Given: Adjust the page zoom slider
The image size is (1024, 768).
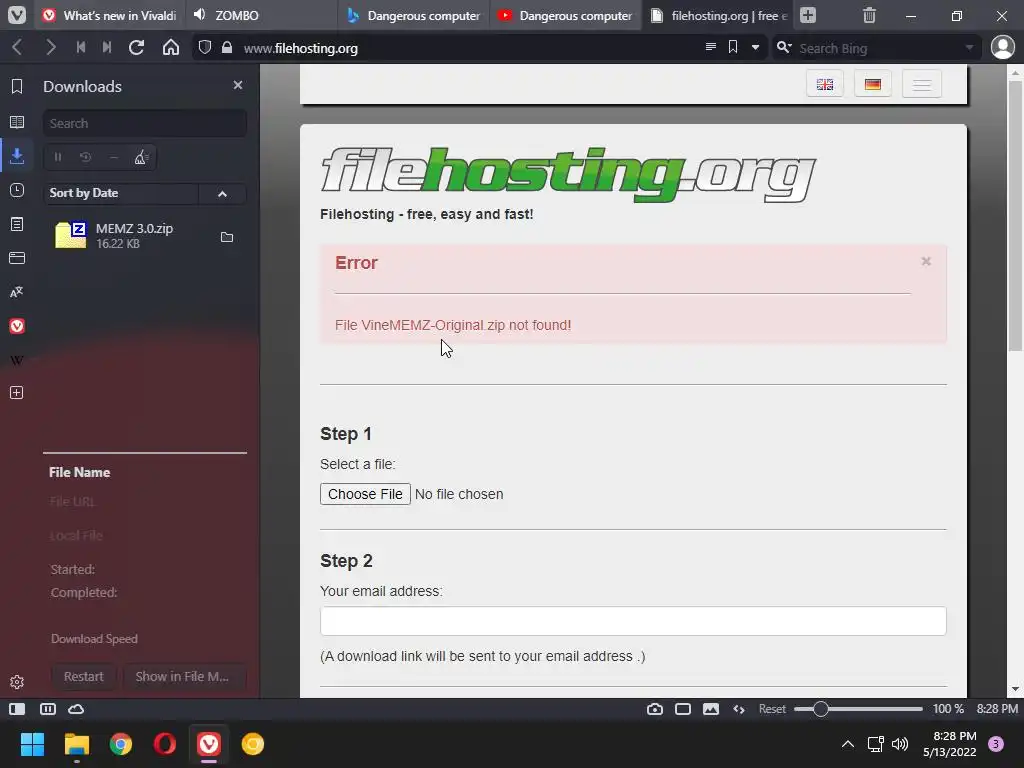Looking at the screenshot, I should click(858, 709).
